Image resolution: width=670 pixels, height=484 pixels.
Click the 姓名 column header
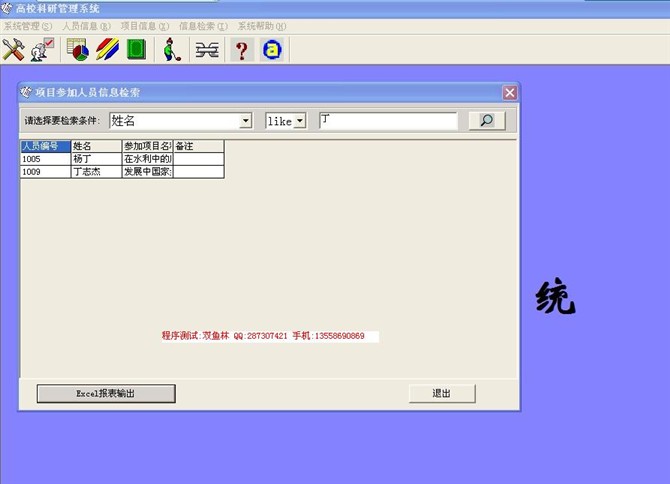click(96, 146)
